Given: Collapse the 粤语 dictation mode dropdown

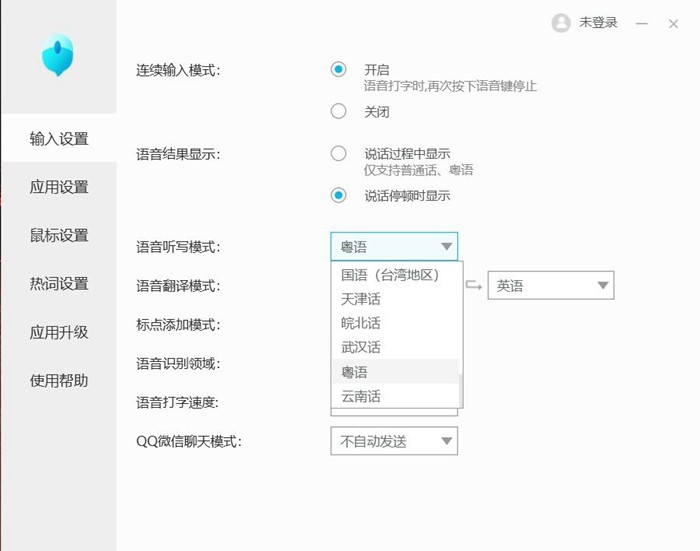Looking at the screenshot, I should point(394,246).
